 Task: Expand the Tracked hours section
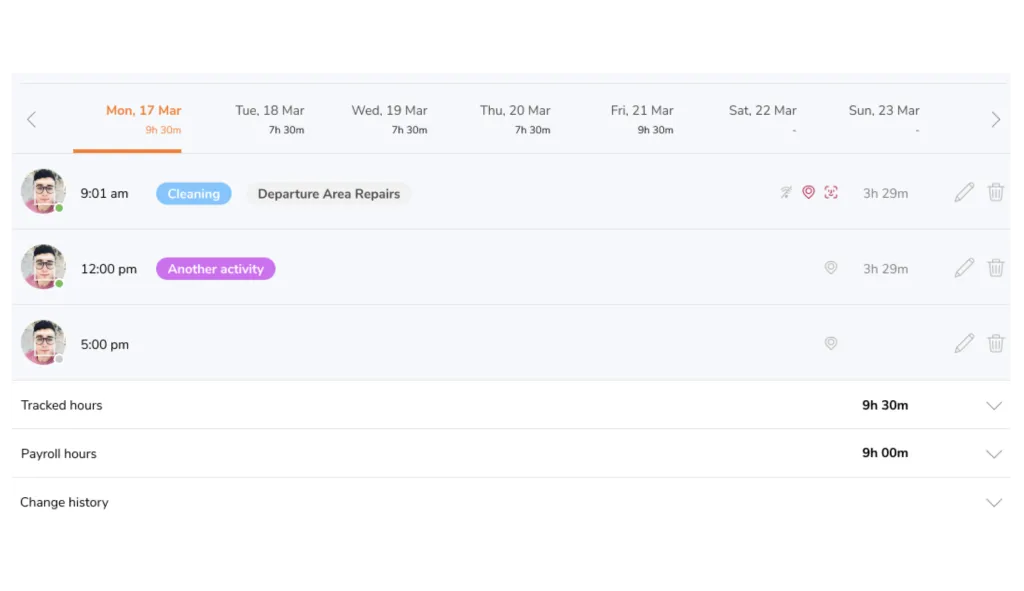(993, 406)
